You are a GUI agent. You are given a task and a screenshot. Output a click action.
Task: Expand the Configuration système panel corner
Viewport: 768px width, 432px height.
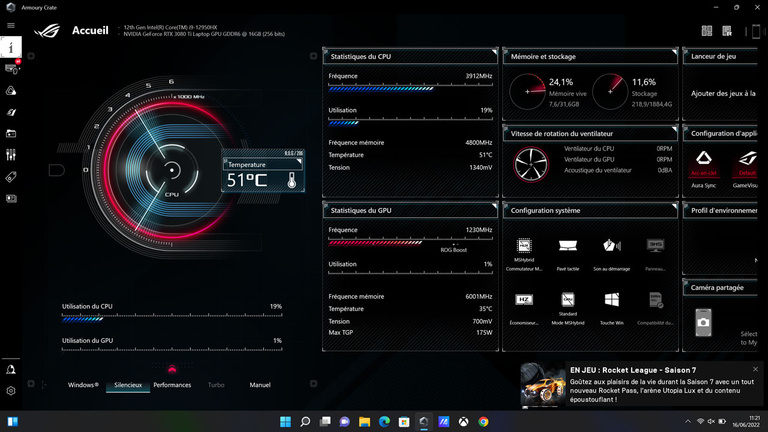[x=674, y=206]
